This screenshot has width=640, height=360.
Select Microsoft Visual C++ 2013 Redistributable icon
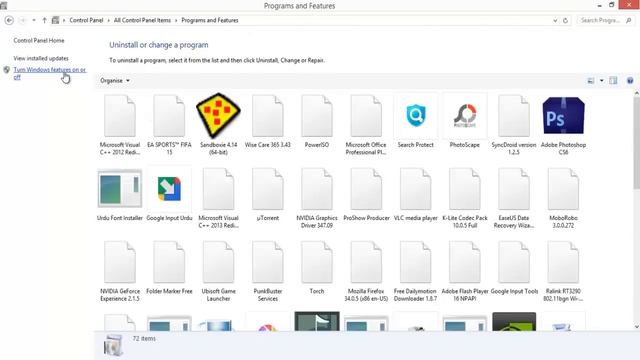(218, 189)
